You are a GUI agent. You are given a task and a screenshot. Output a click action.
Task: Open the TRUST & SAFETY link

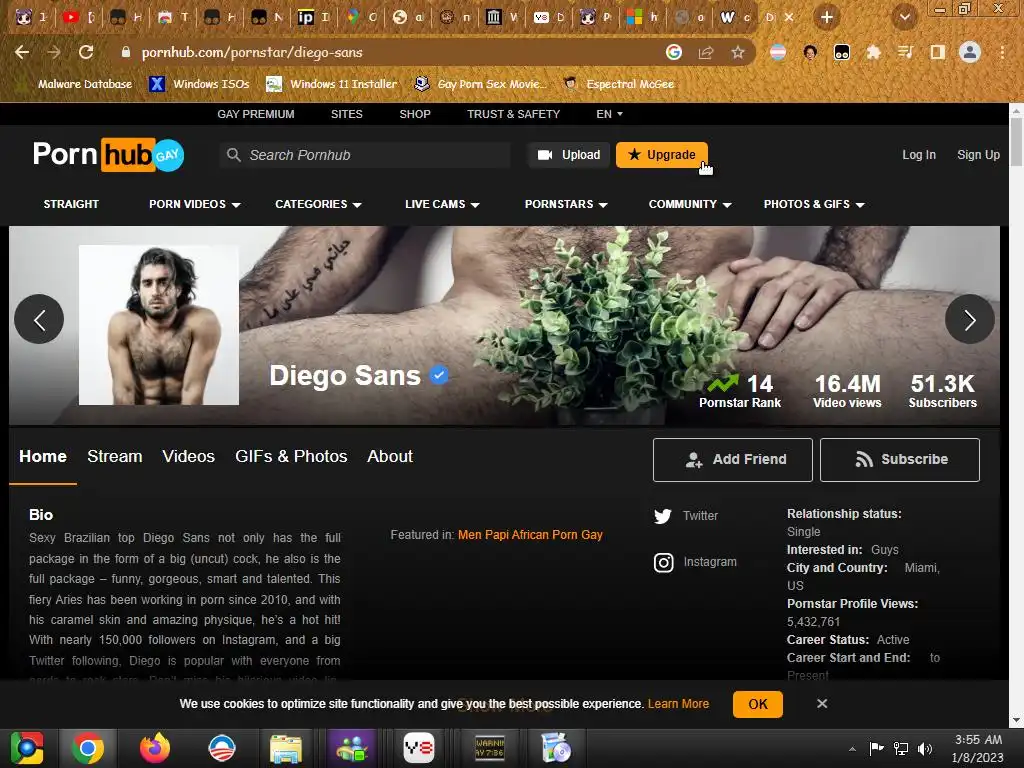(513, 114)
